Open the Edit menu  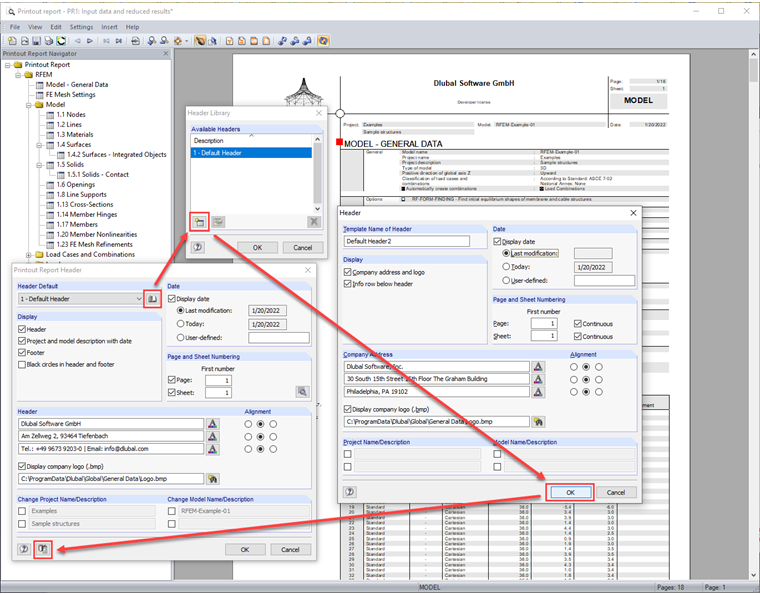point(56,27)
